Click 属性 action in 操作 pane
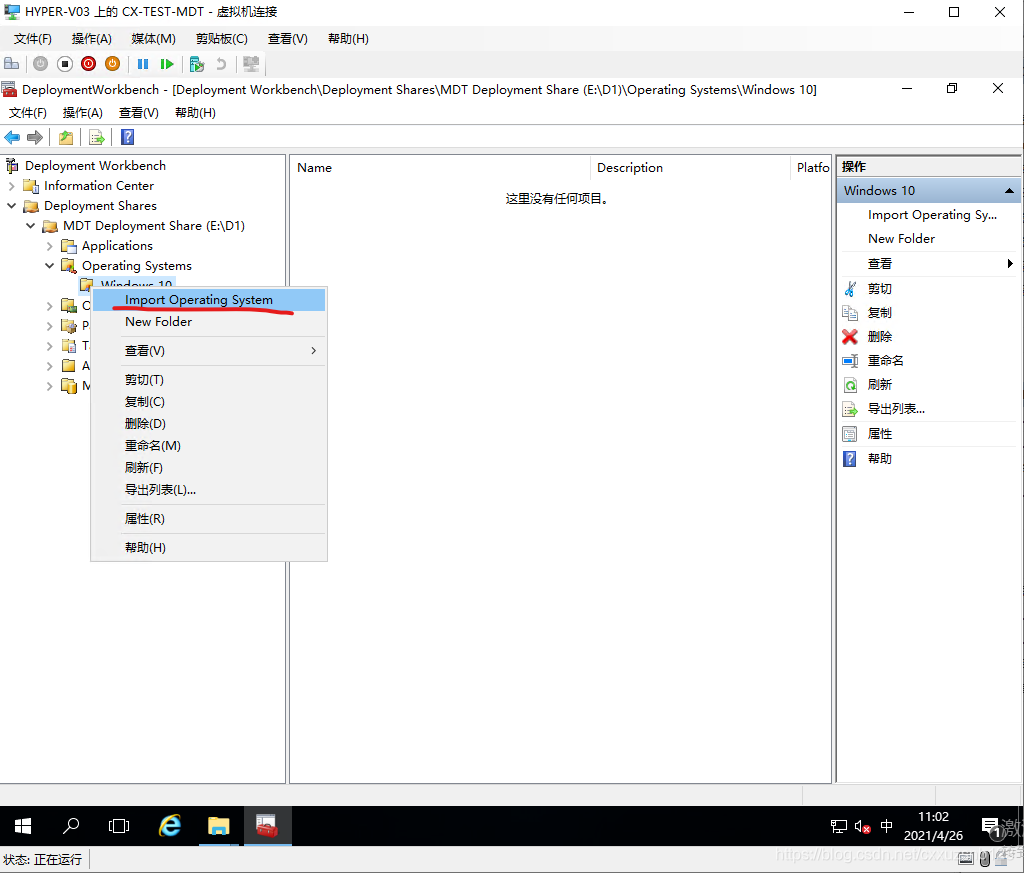This screenshot has height=873, width=1024. [879, 434]
